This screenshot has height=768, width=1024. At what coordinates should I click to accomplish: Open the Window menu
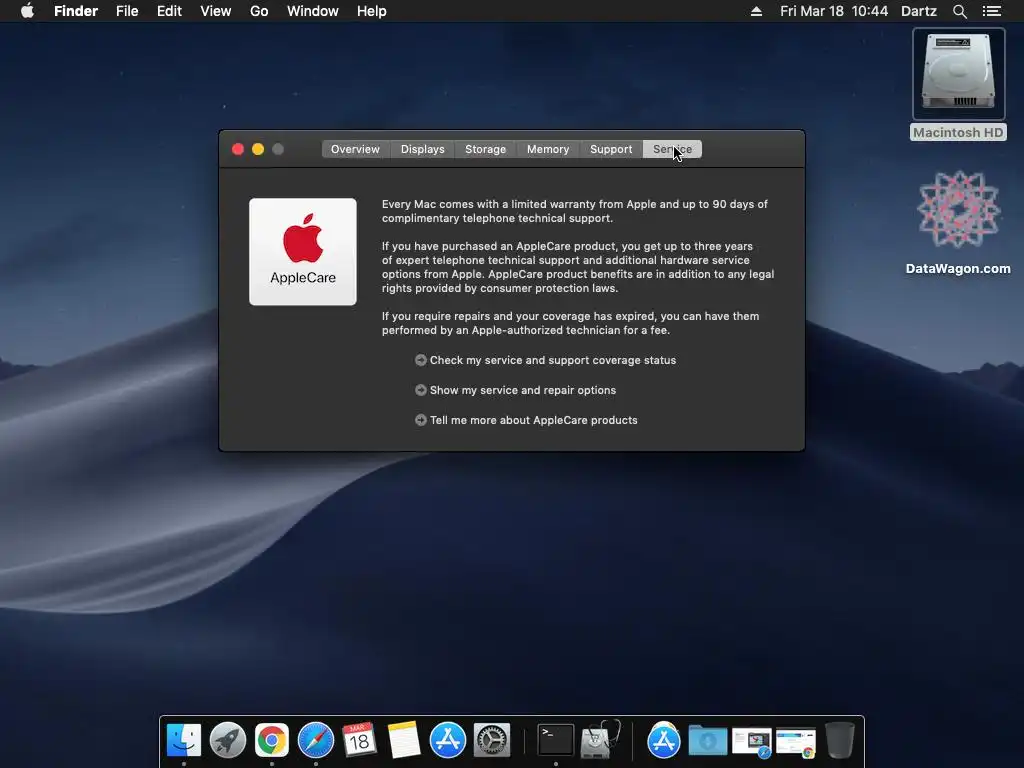click(x=313, y=11)
